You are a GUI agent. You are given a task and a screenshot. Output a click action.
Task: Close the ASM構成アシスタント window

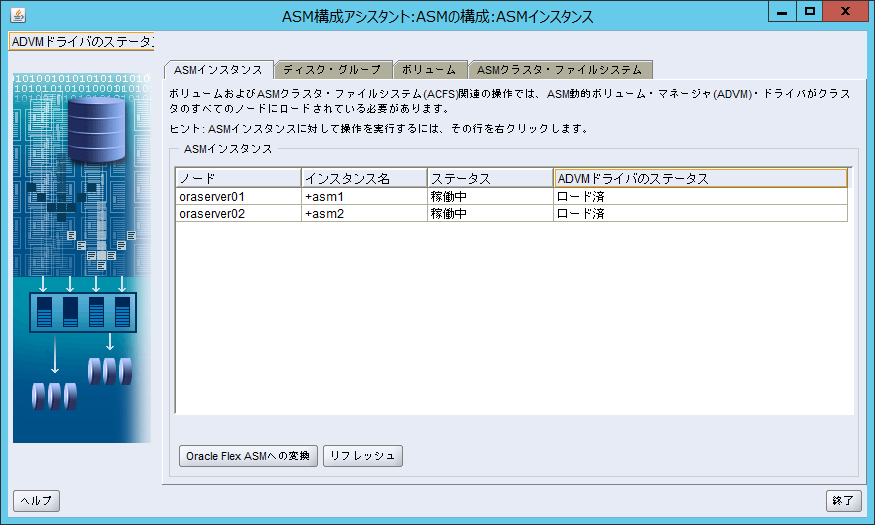pyautogui.click(x=845, y=12)
